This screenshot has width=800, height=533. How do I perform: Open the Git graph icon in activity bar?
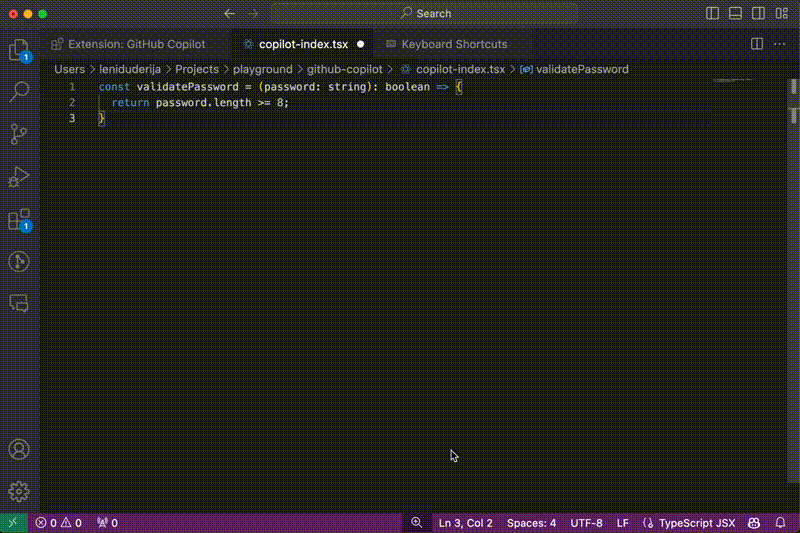[x=19, y=262]
